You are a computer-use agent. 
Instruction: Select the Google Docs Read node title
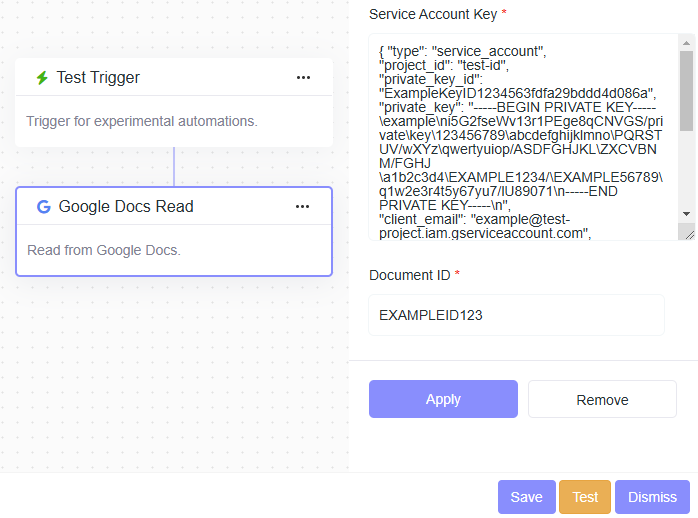coord(126,207)
